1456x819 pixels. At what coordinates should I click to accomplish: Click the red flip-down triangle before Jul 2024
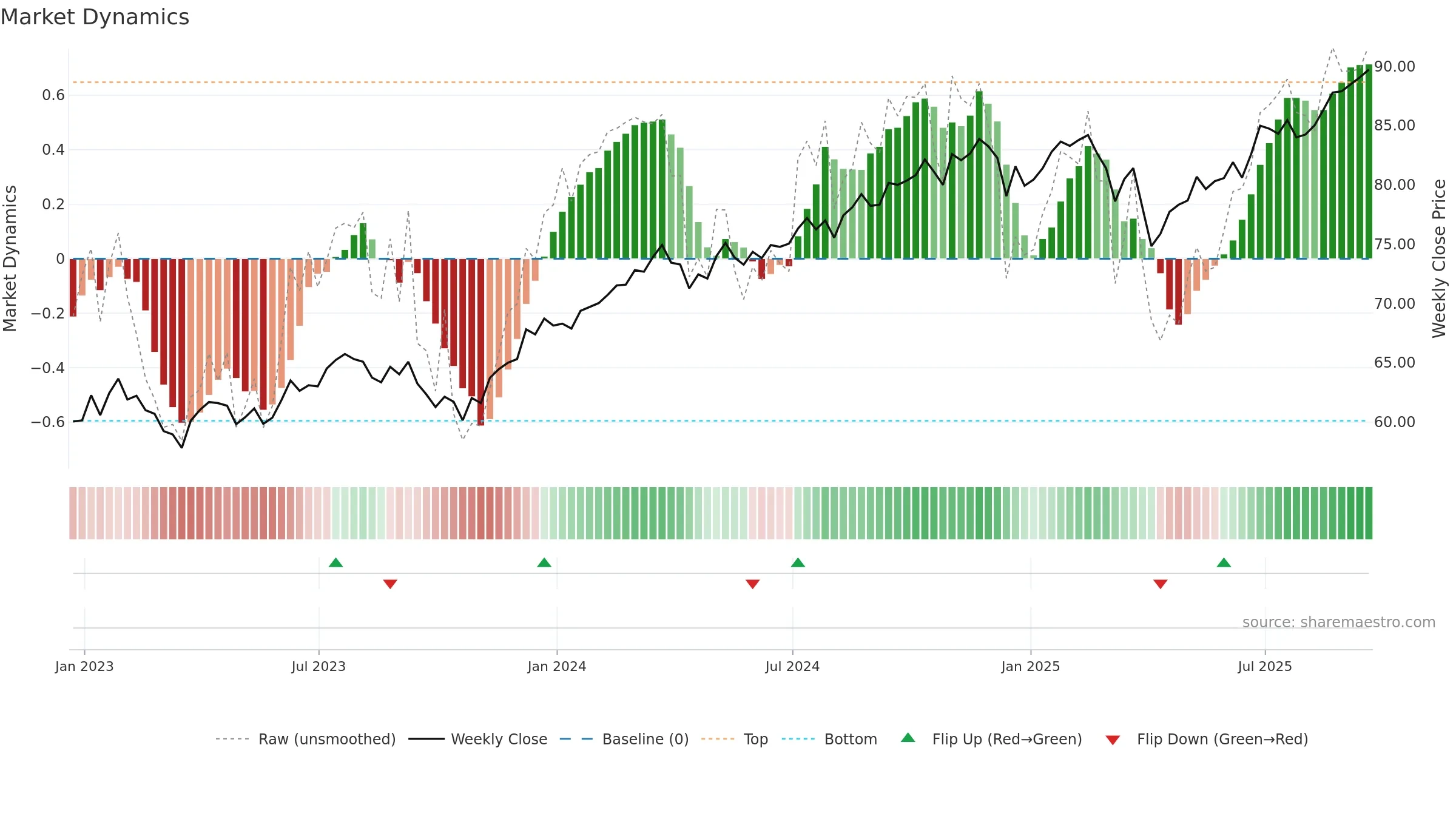coord(752,584)
